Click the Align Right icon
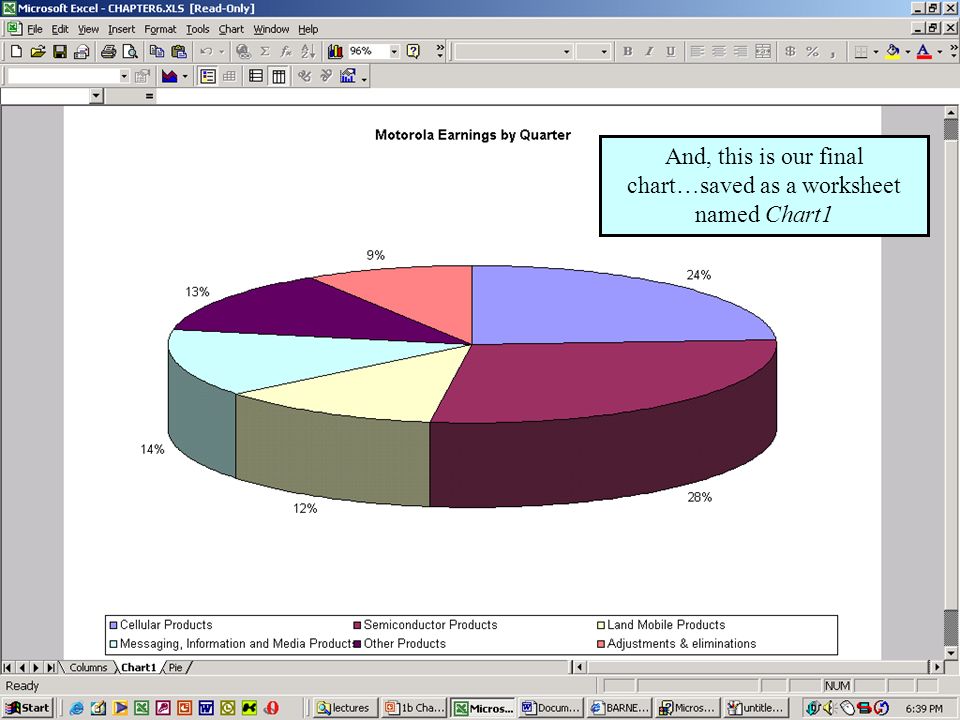The height and width of the screenshot is (720, 960). tap(741, 52)
